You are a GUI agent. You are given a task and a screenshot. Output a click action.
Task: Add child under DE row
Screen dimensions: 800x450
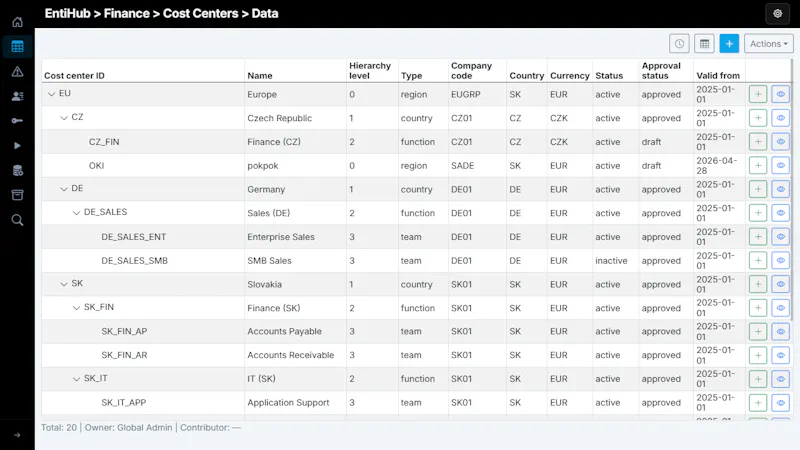(x=758, y=189)
